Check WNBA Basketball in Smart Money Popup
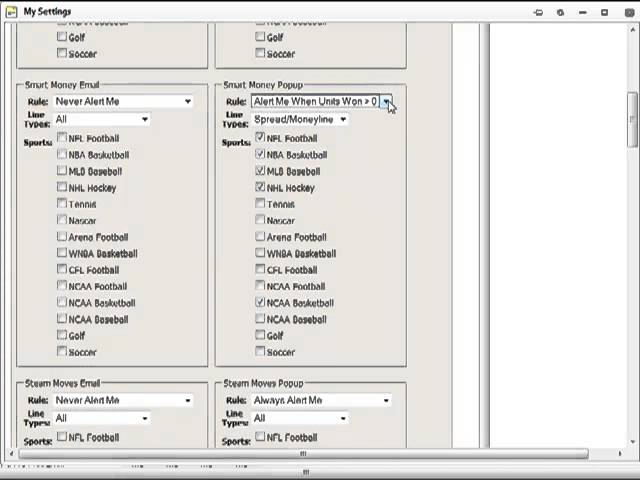640x480 pixels. (x=260, y=253)
